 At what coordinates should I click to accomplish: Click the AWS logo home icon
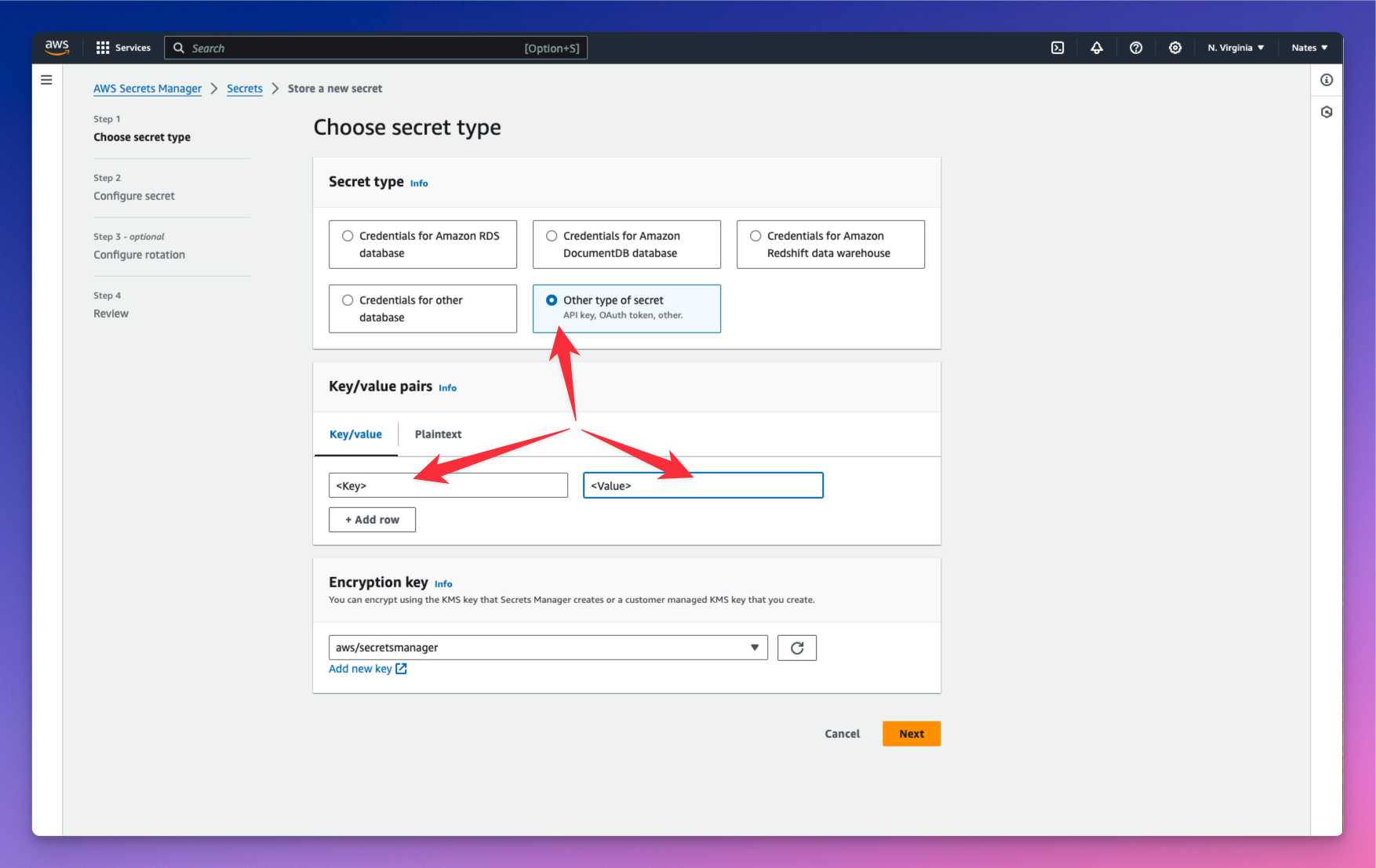point(56,47)
